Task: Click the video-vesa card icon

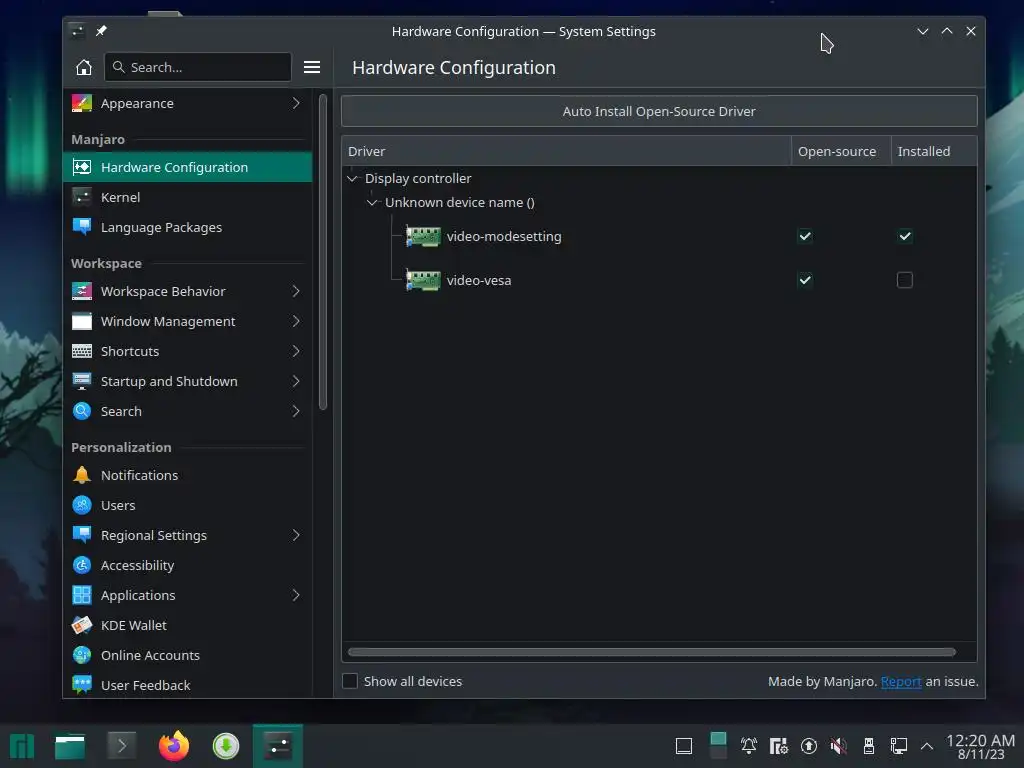Action: coord(423,280)
